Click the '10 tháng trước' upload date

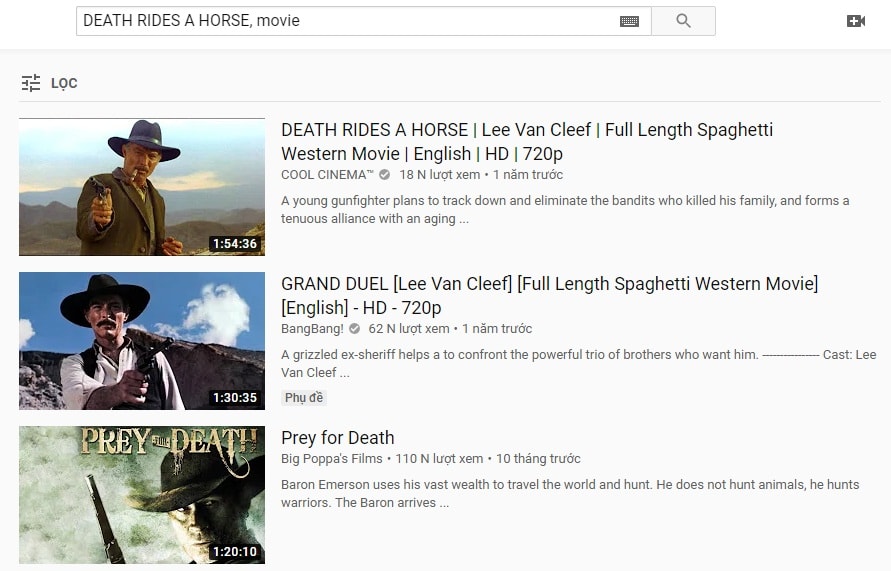538,459
